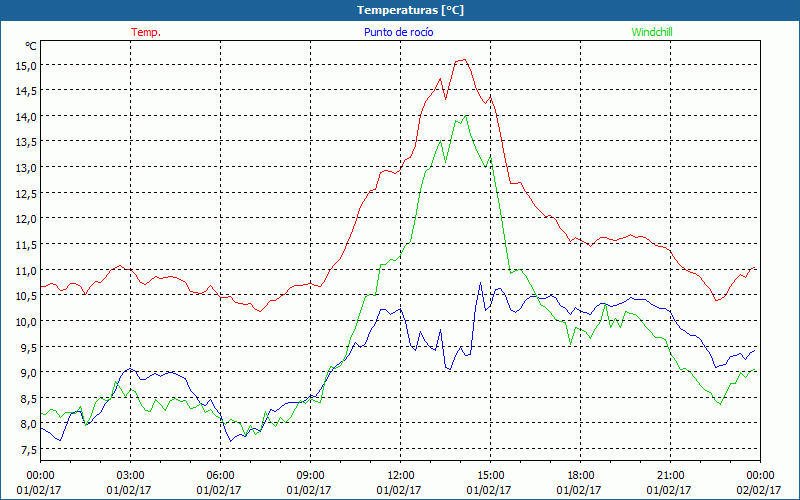Click the 06:00 time axis label
This screenshot has height=500, width=800.
[x=220, y=476]
